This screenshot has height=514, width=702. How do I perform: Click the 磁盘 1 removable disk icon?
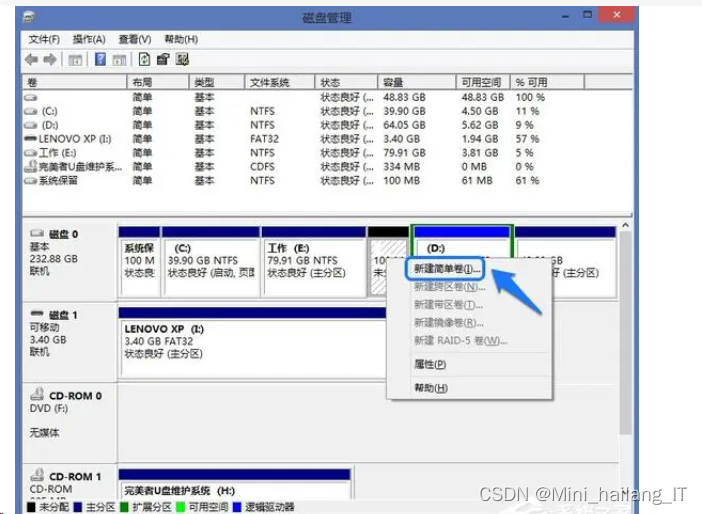coord(37,313)
